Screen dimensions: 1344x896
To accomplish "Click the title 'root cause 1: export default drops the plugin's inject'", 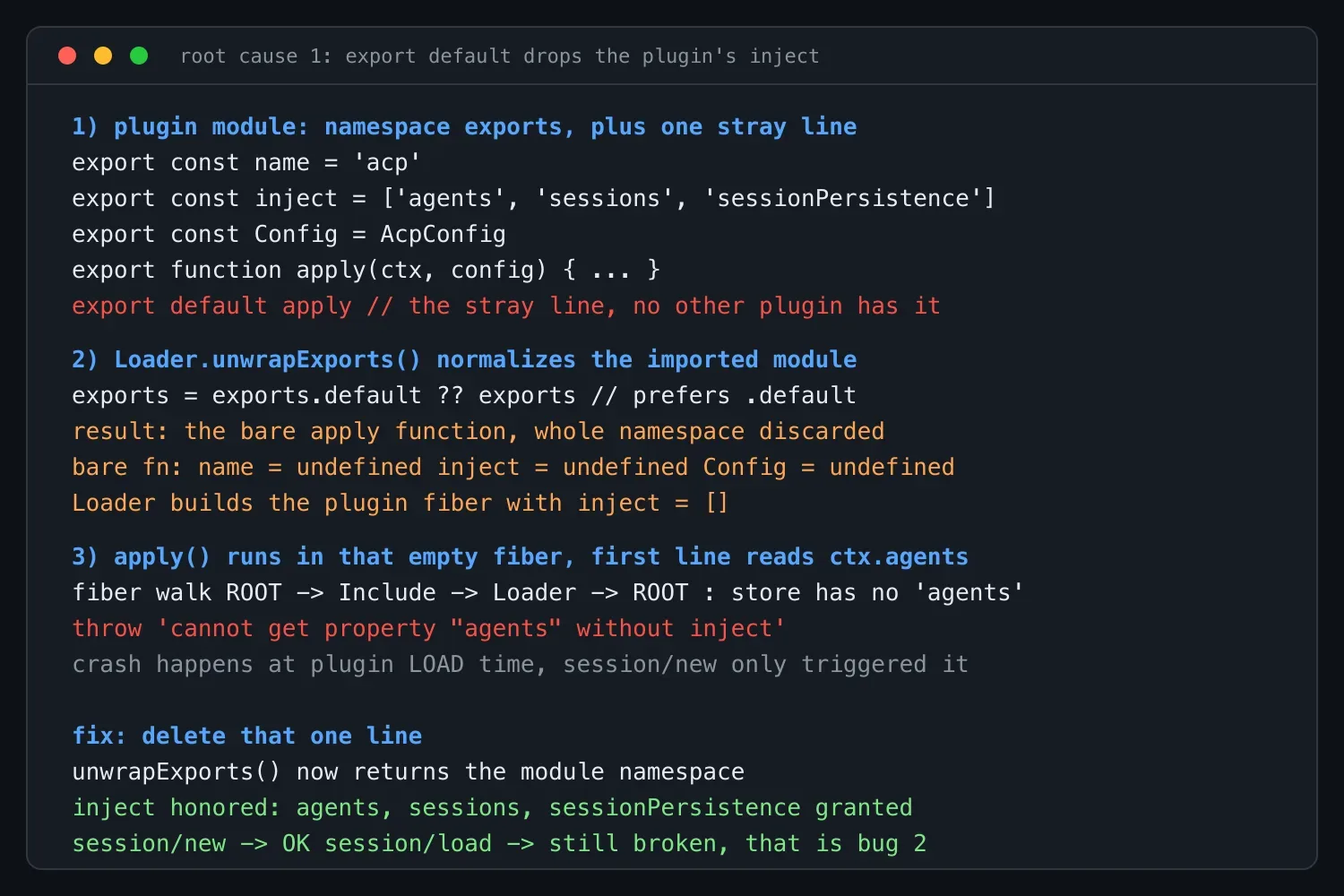I will 500,56.
